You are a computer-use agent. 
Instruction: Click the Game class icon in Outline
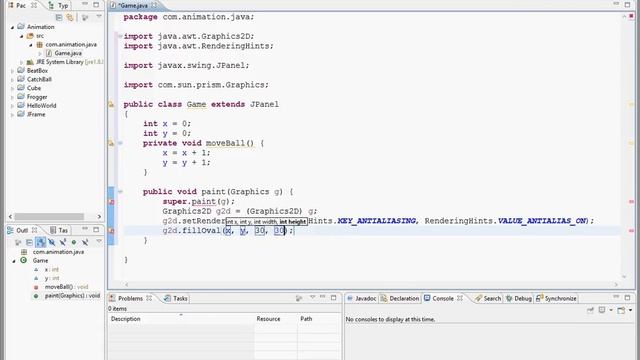tap(24, 260)
